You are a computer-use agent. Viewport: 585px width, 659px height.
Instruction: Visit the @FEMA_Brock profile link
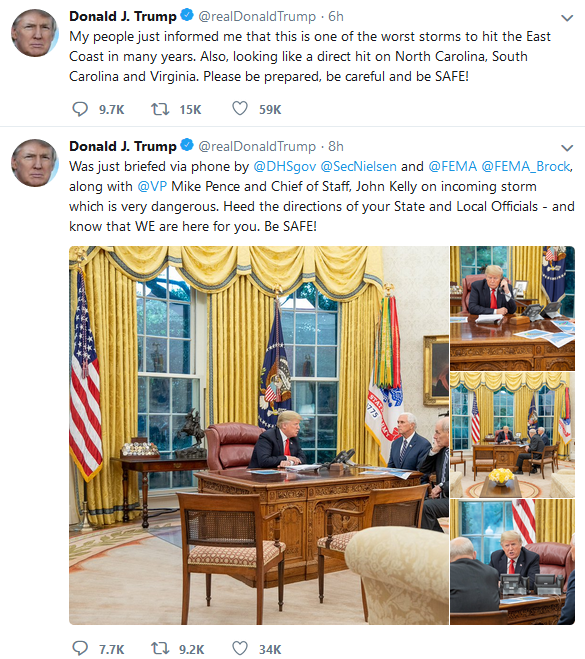(x=526, y=166)
